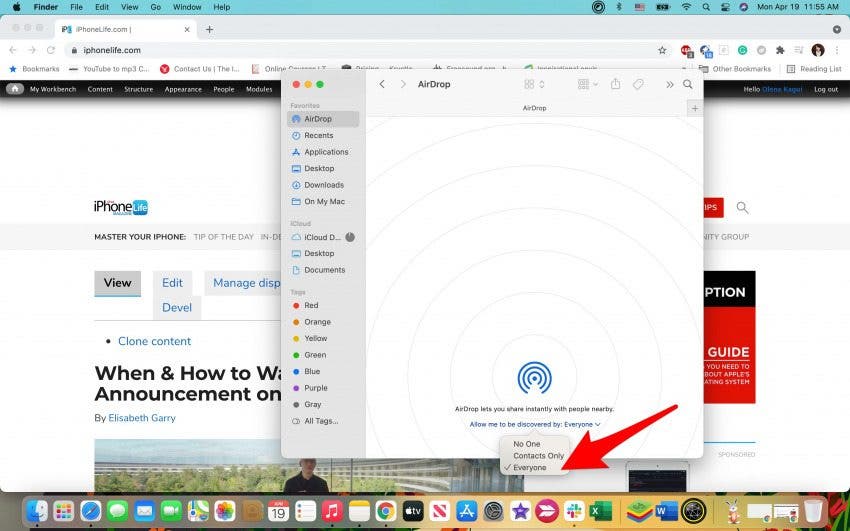This screenshot has height=531, width=850.
Task: Select the checked Everyone option
Action: pos(530,468)
